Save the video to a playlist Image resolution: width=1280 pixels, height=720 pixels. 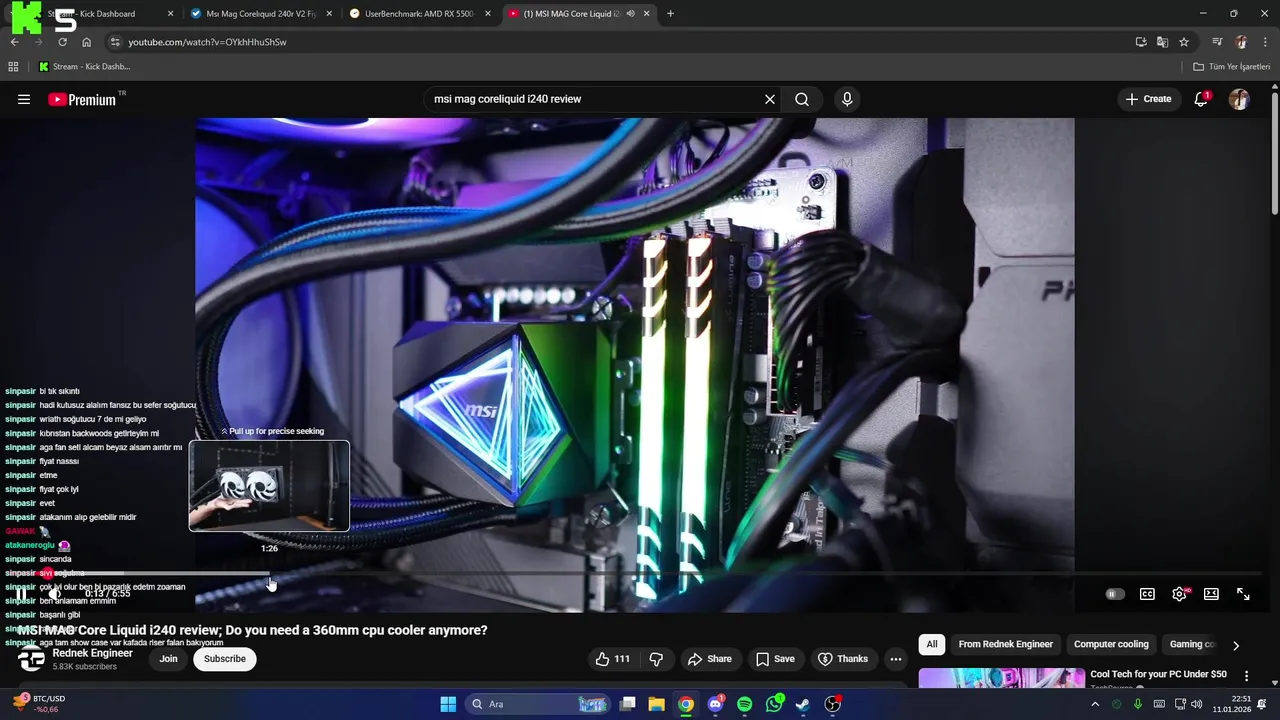pos(775,659)
